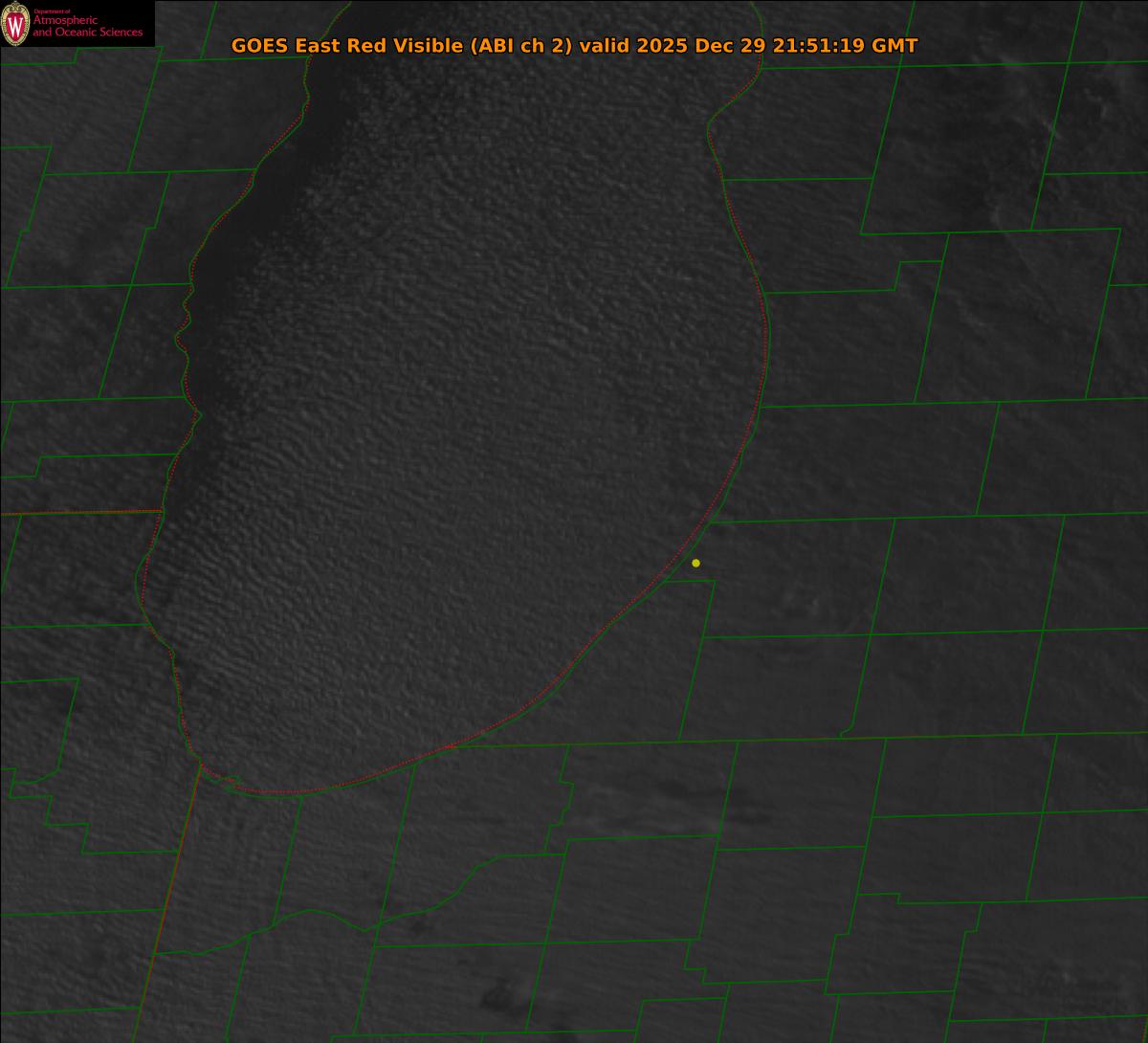Click the center of the cloud-covered lake
Image resolution: width=1148 pixels, height=1043 pixels.
pyautogui.click(x=459, y=431)
